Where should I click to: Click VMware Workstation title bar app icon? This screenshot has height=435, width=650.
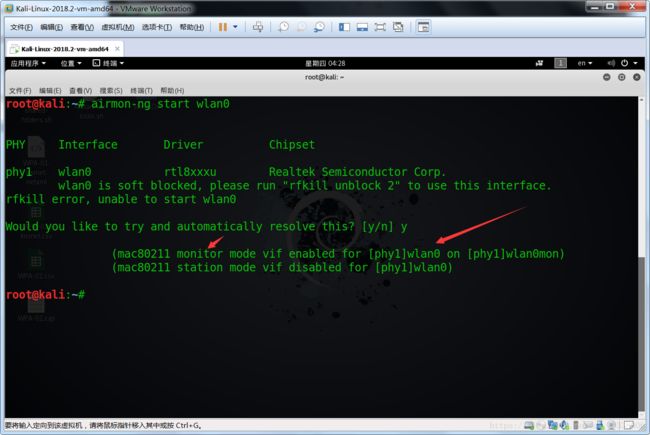tap(9, 7)
